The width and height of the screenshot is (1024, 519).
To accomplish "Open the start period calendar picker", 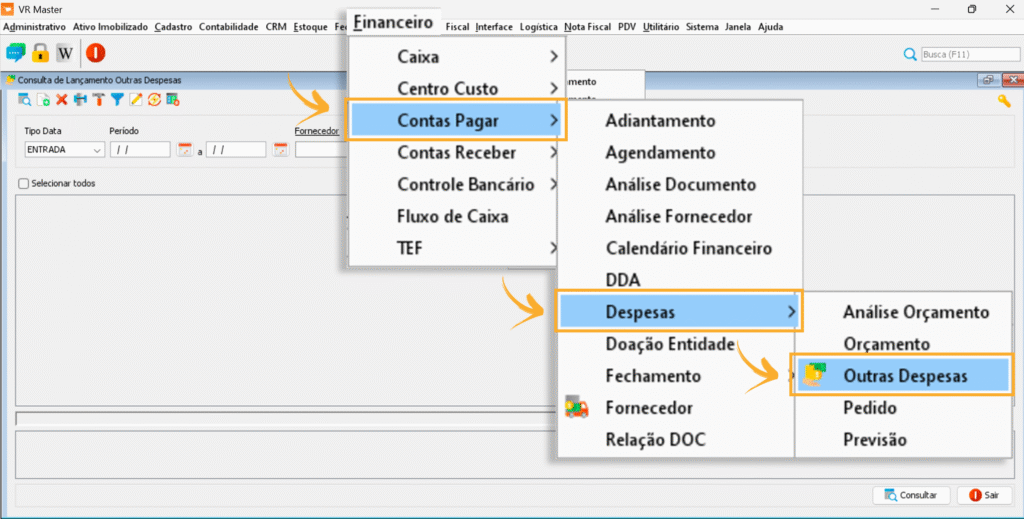I will click(x=185, y=149).
